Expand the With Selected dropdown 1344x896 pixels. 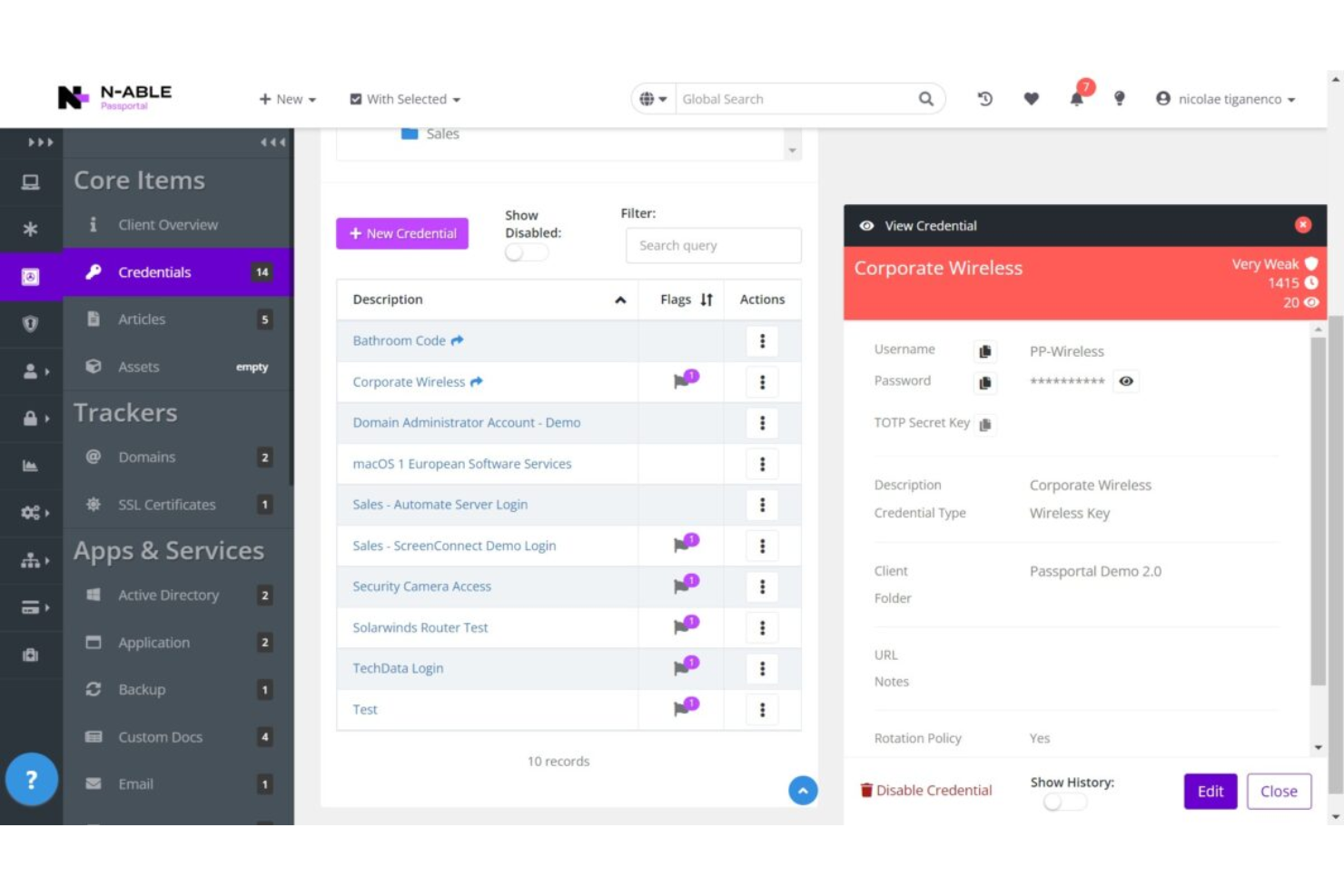(404, 99)
